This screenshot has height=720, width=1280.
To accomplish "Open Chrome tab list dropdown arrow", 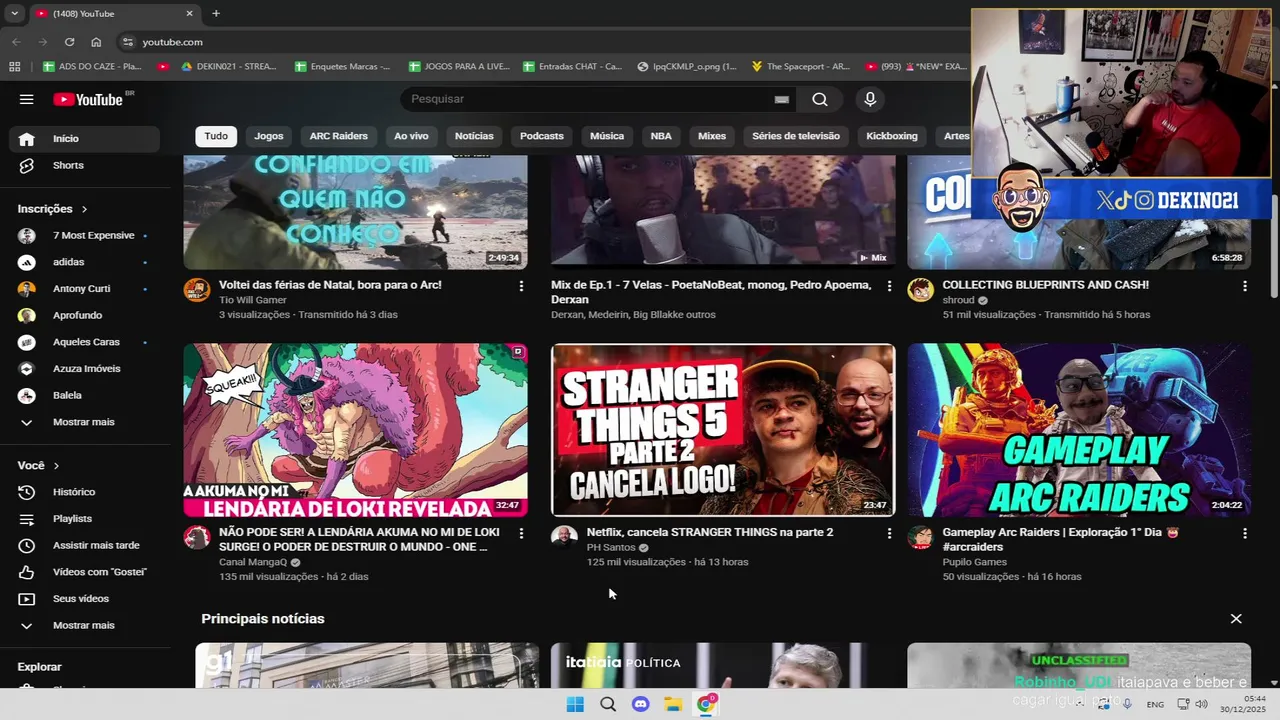I will coord(14,14).
